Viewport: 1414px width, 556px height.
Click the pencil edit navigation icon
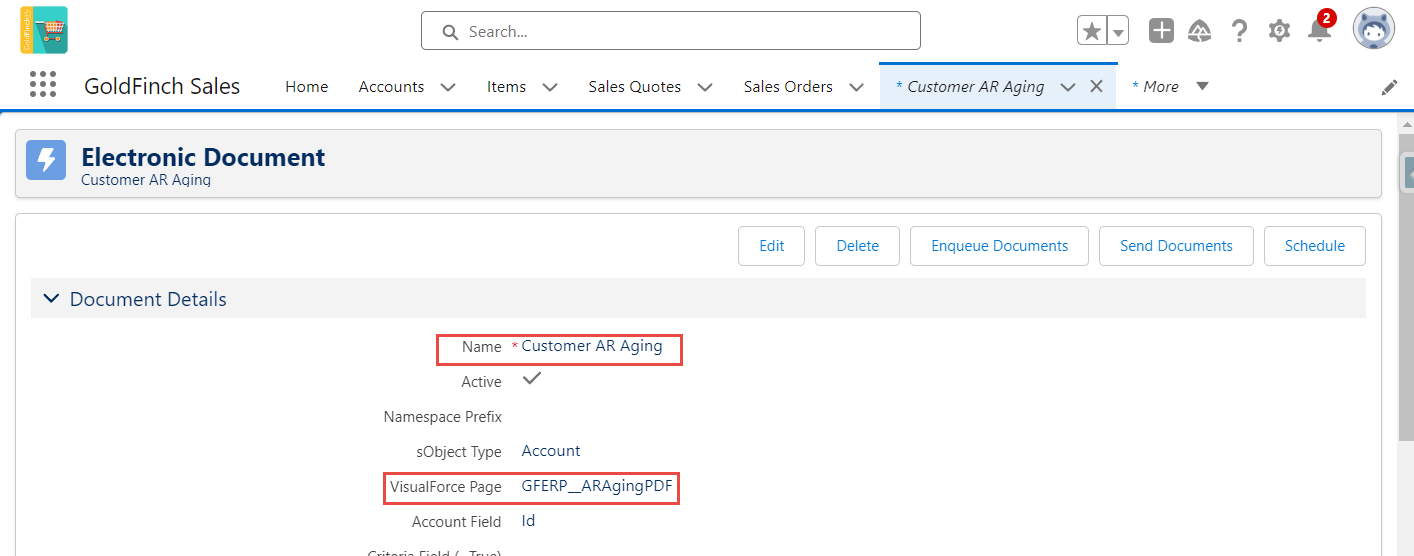(1389, 87)
